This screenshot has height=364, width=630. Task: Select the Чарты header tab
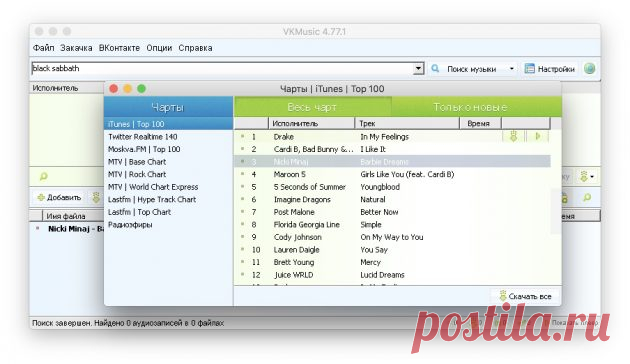click(x=168, y=107)
